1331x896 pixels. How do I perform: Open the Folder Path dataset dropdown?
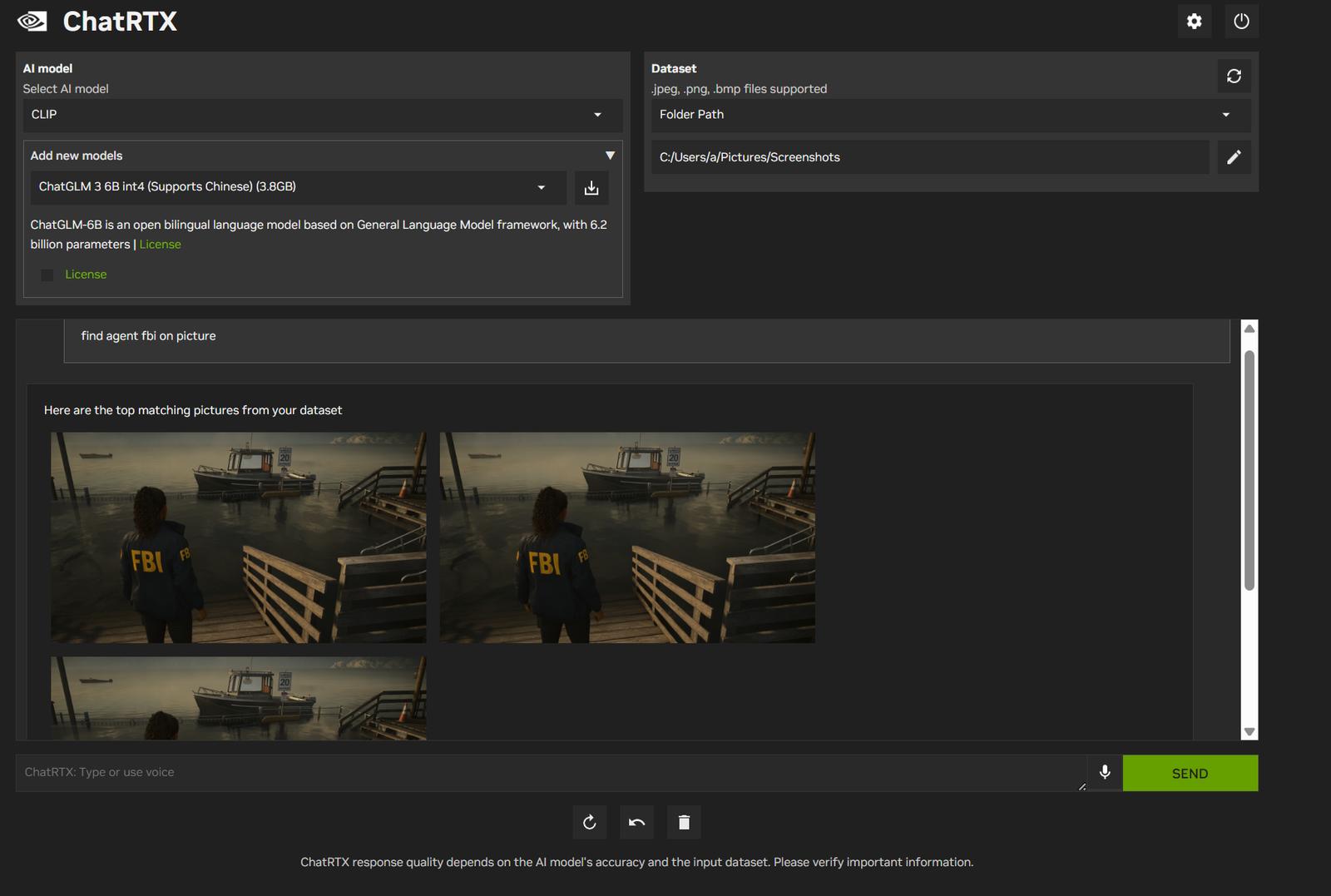[x=951, y=115]
